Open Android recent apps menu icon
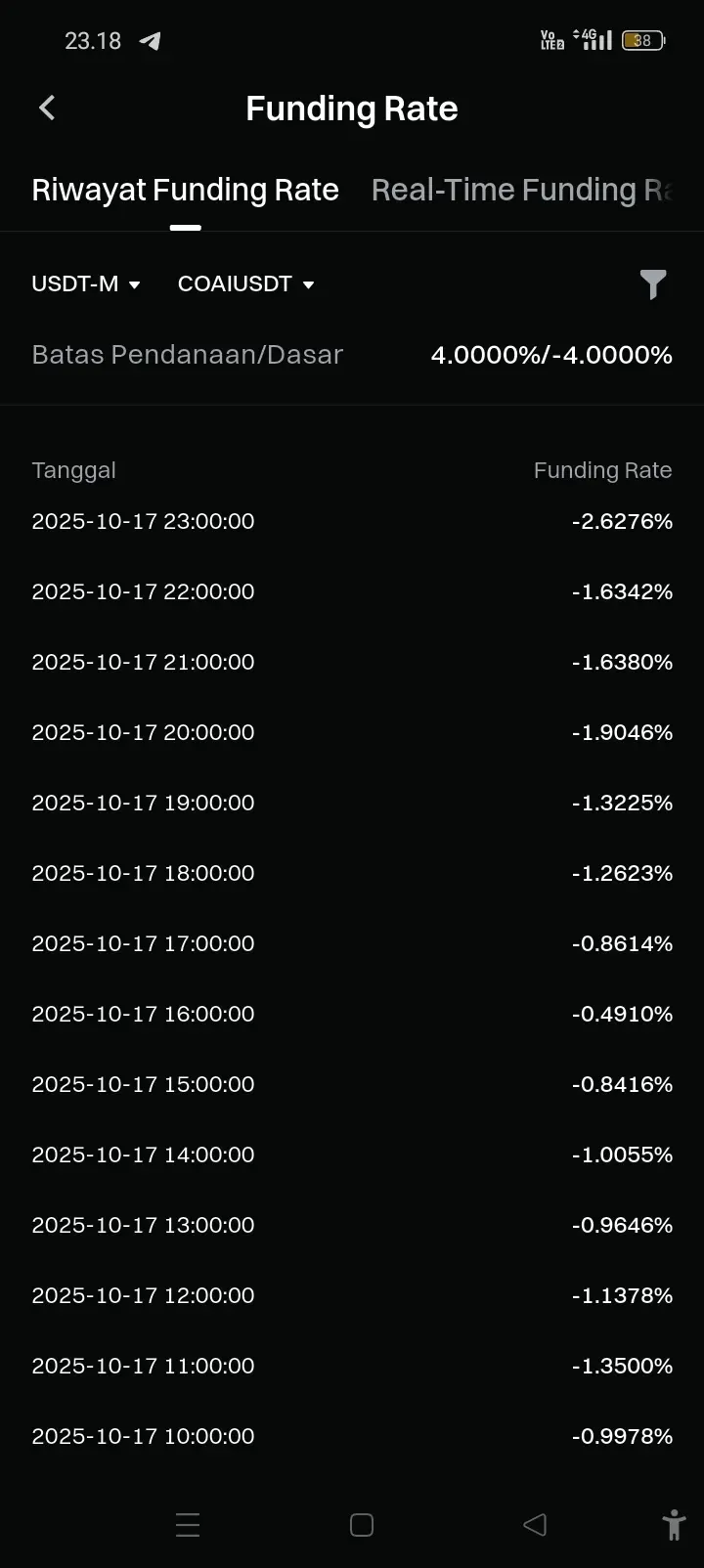704x1568 pixels. click(188, 1525)
